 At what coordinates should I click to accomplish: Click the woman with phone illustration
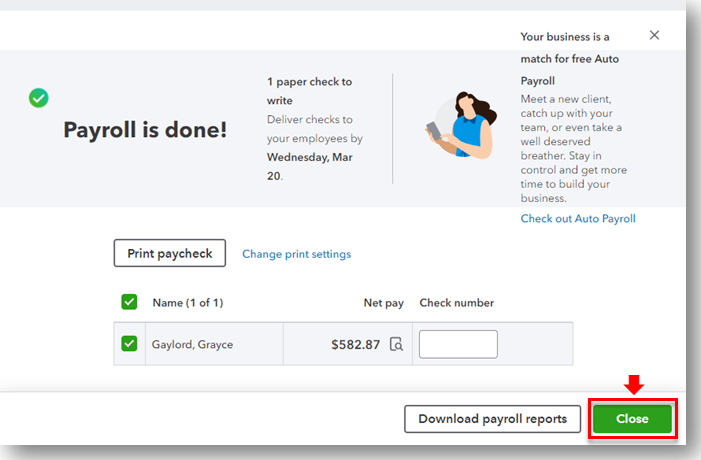point(460,125)
